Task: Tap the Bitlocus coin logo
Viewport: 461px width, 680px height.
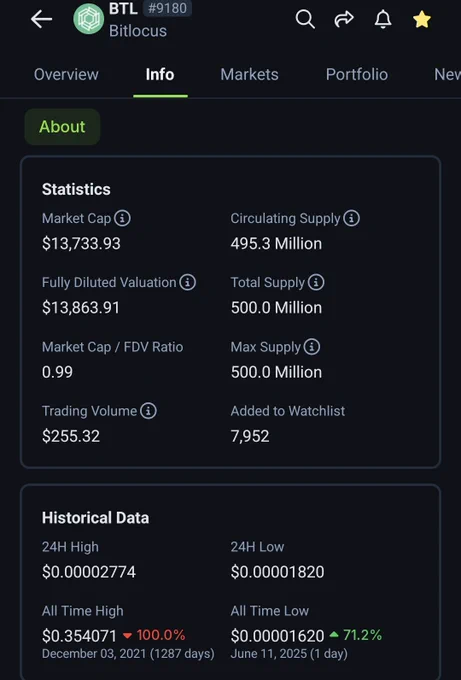Action: click(x=88, y=19)
